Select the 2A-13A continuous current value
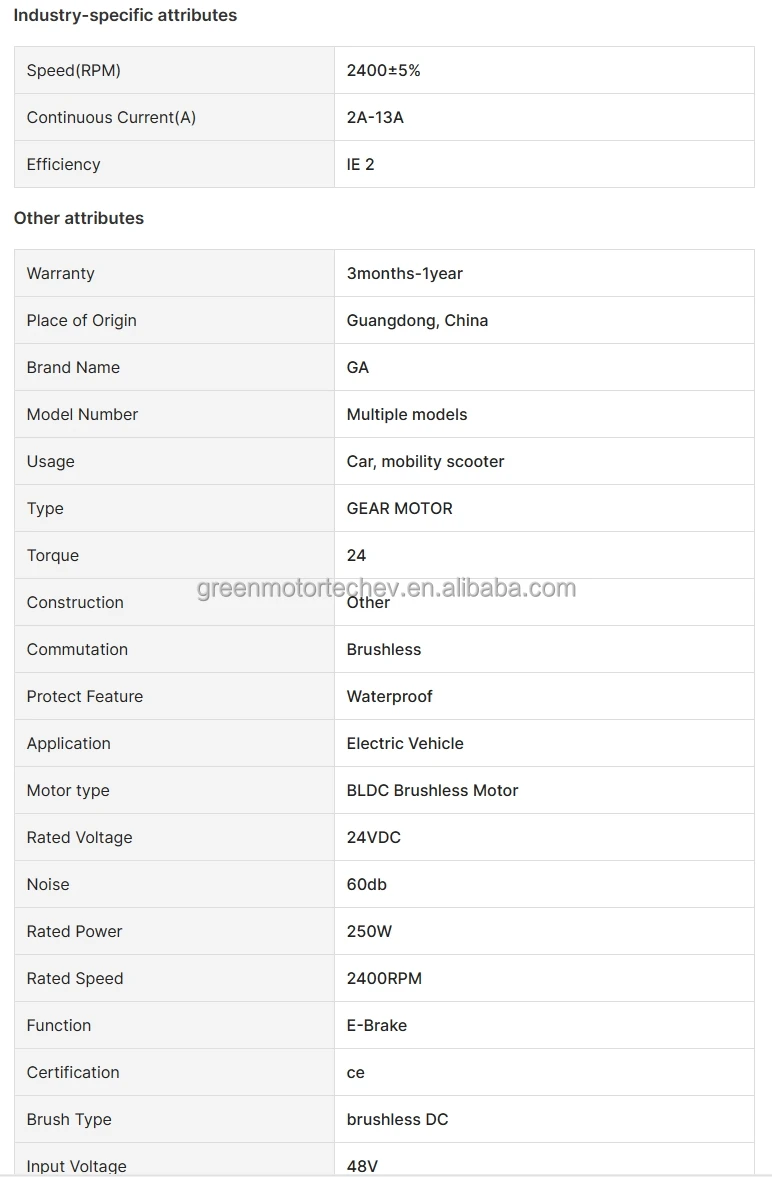Screen dimensions: 772x1177 coord(375,117)
